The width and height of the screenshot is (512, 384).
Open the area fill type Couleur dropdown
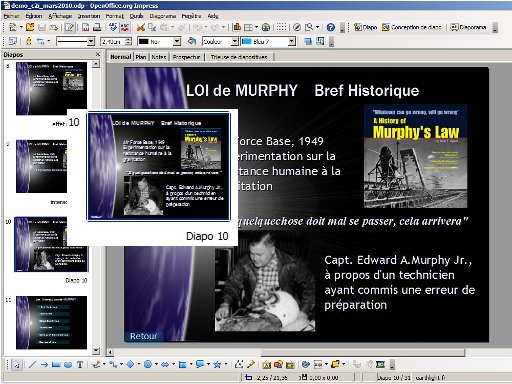point(235,42)
